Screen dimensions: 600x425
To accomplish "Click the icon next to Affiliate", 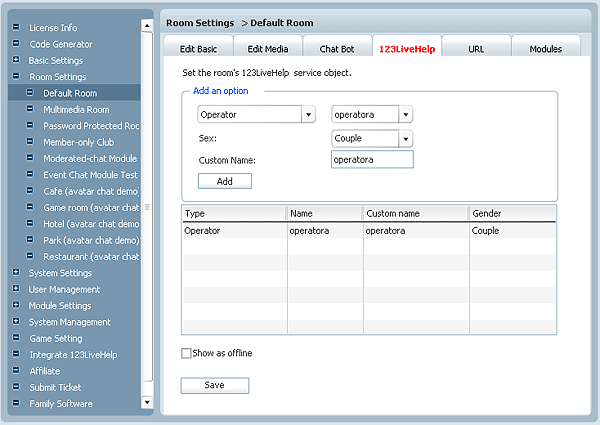I will click(16, 371).
